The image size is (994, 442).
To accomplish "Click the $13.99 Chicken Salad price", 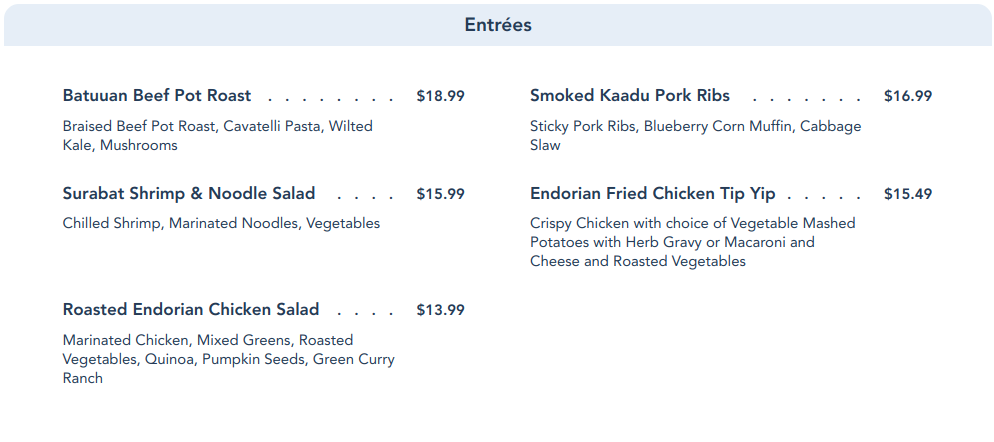I will point(440,310).
